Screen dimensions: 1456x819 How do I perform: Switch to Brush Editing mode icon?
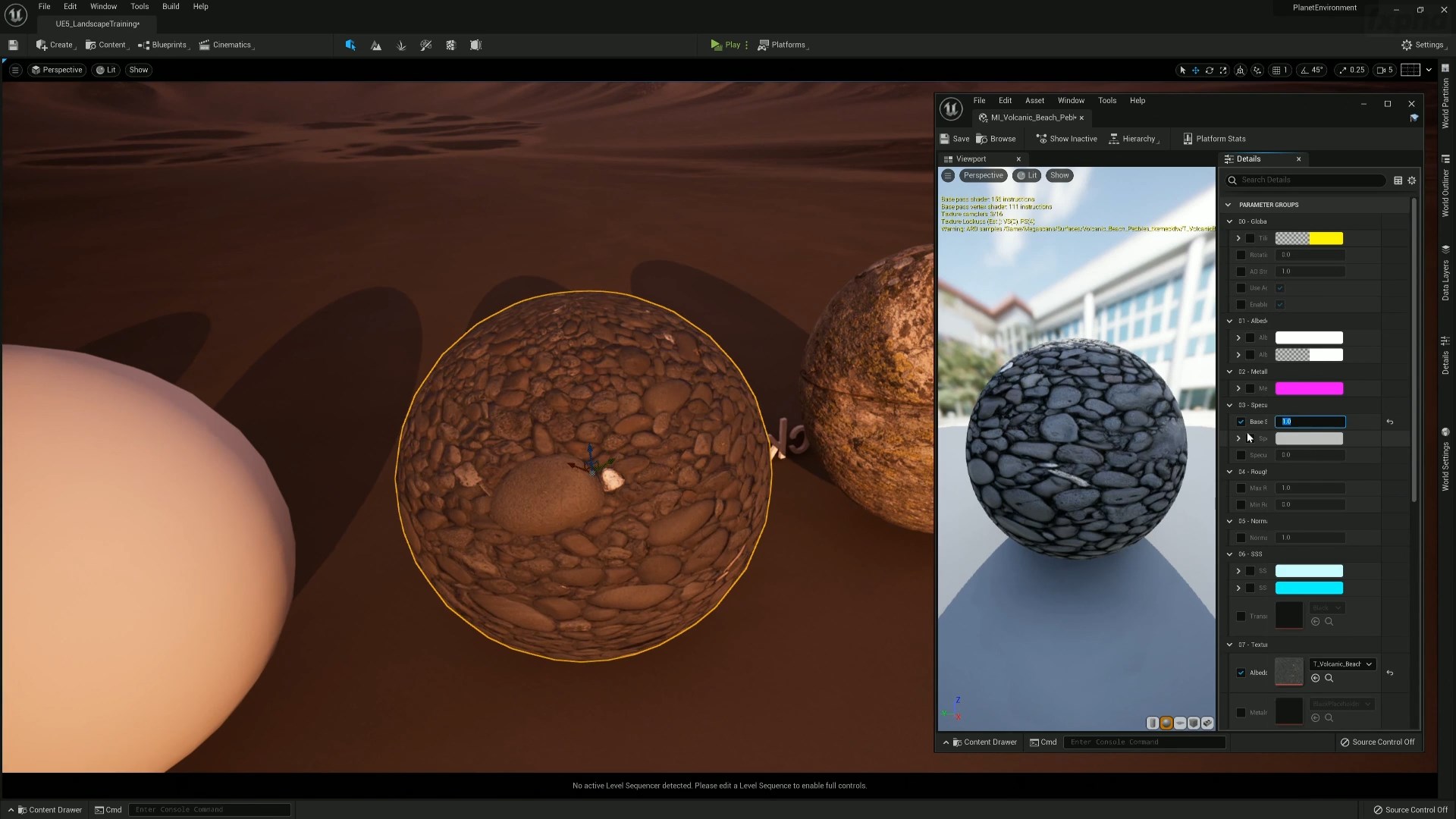tap(475, 45)
